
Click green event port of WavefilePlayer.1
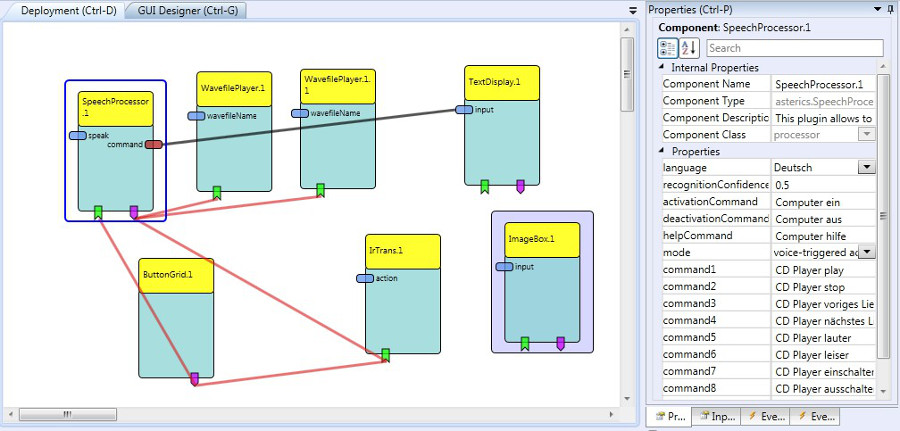tap(216, 192)
